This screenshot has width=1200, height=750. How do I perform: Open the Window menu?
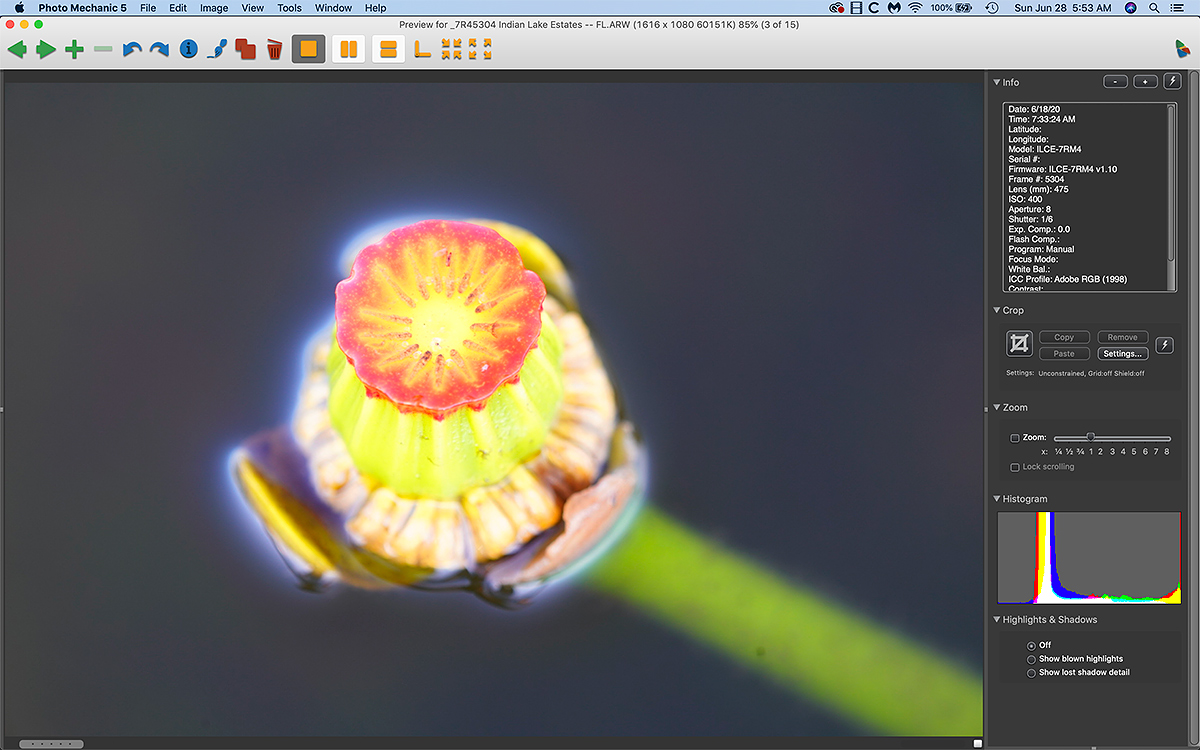pos(334,8)
